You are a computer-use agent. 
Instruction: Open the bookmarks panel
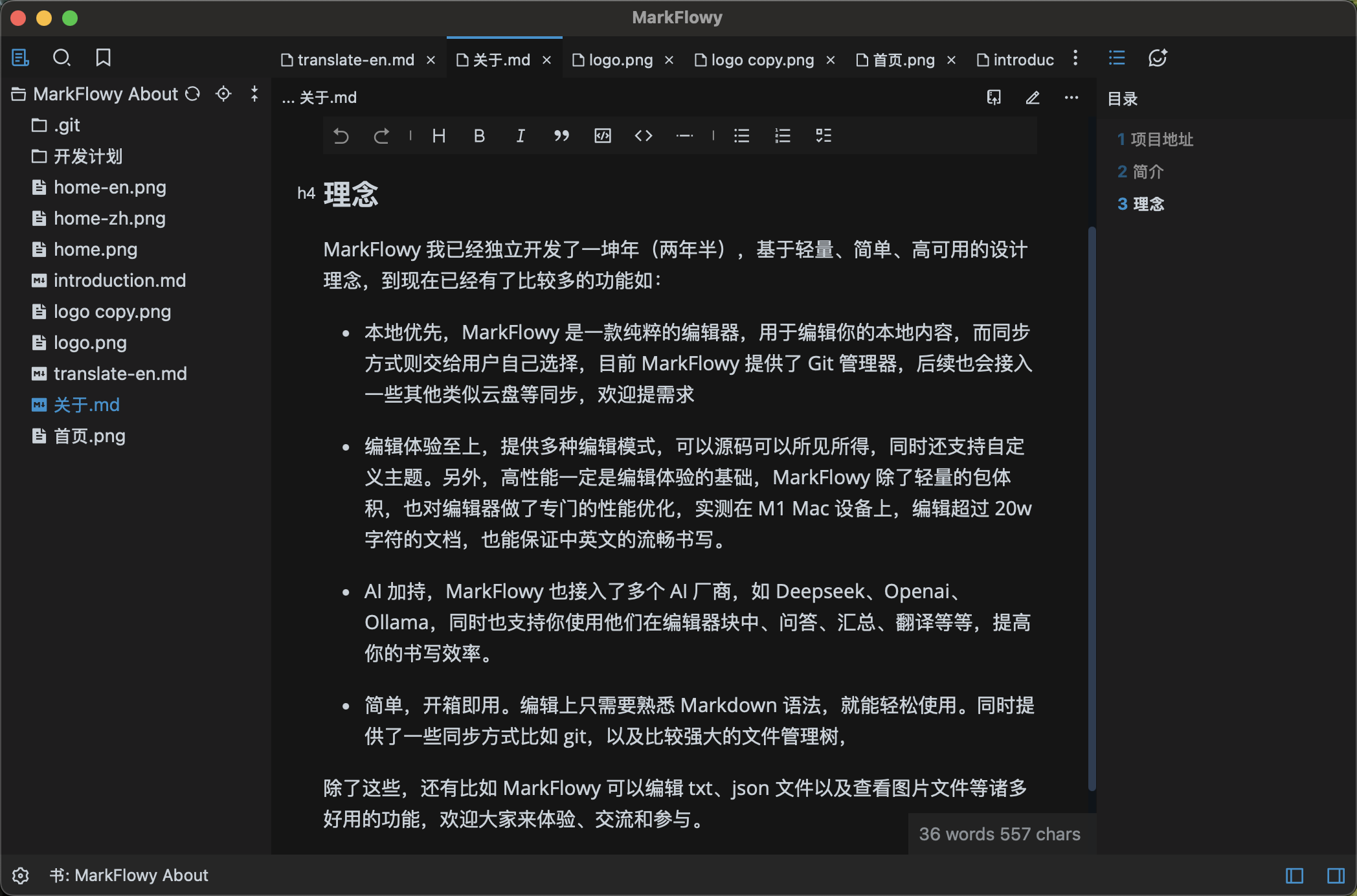103,58
